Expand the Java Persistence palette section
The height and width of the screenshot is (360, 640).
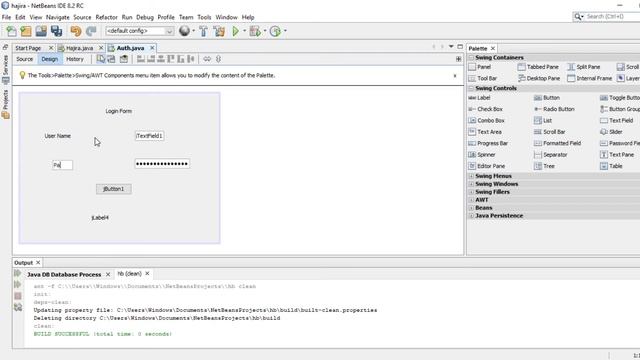click(471, 216)
